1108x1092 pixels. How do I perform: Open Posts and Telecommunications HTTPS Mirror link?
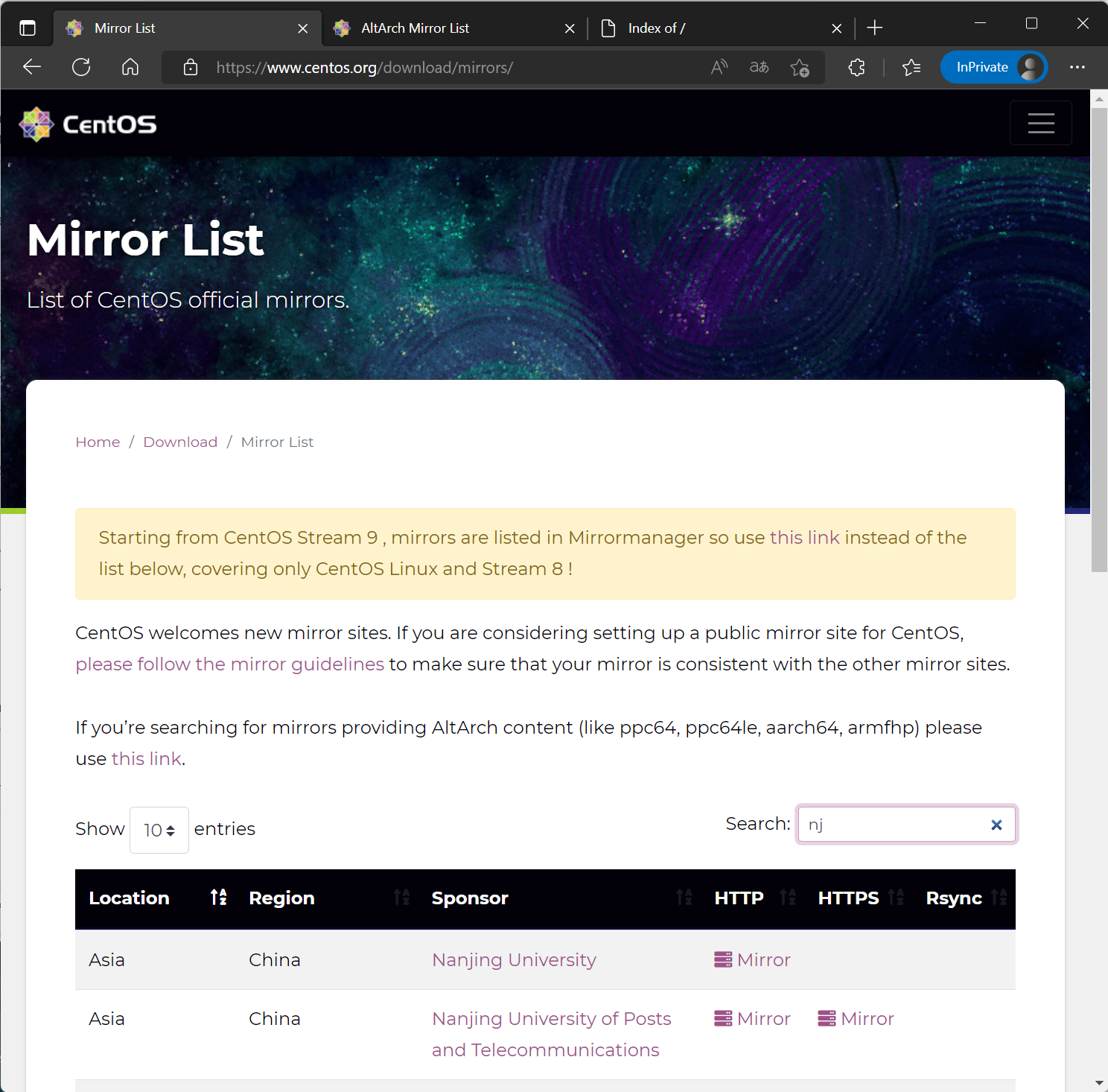(x=856, y=1018)
